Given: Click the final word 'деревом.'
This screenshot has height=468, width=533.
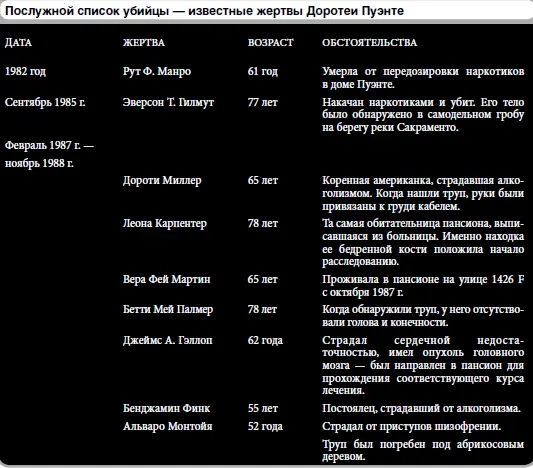Looking at the screenshot, I should tap(344, 456).
